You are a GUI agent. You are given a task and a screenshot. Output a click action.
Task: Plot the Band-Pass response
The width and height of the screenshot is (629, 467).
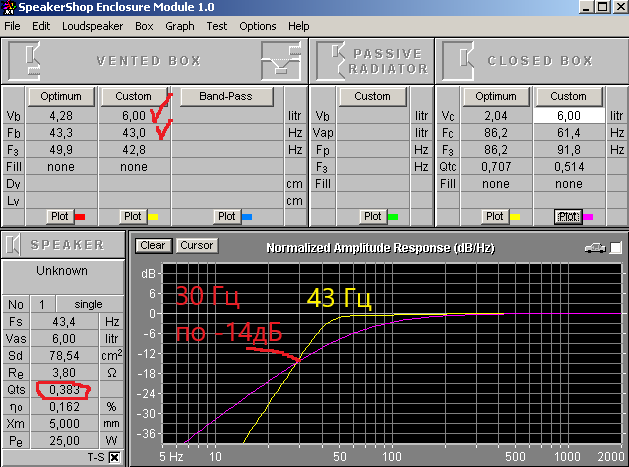pos(227,217)
